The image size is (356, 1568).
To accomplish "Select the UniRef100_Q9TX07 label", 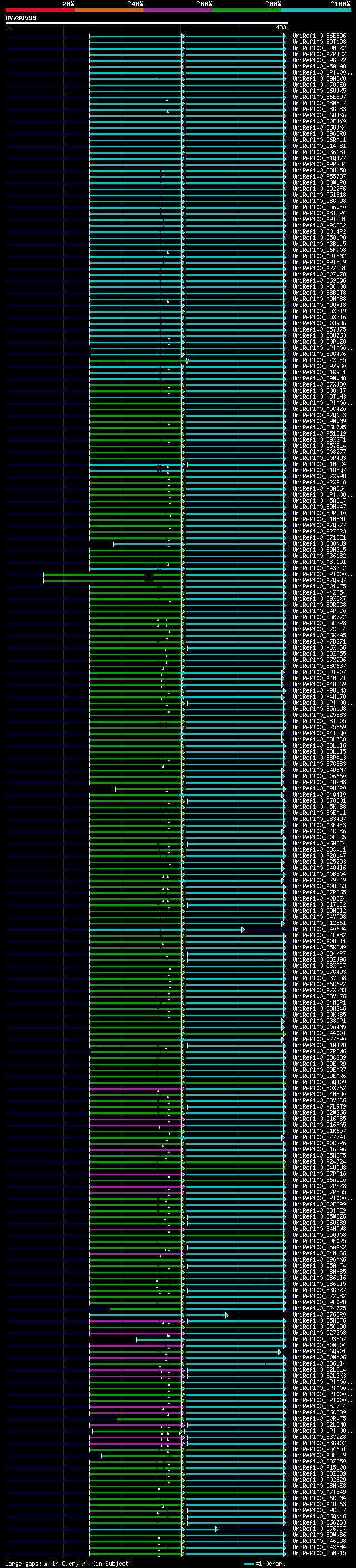I will [319, 672].
